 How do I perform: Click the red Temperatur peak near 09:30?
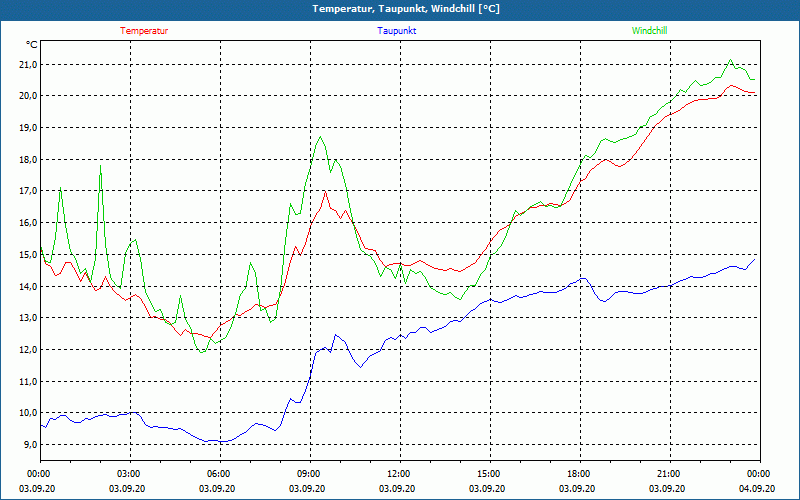325,191
